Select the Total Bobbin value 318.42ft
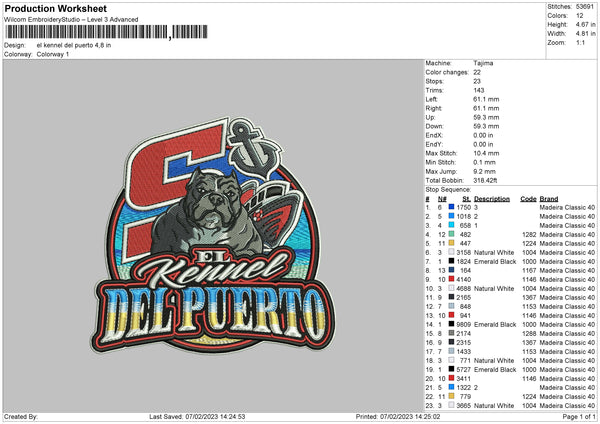This screenshot has height=424, width=600. pyautogui.click(x=485, y=180)
